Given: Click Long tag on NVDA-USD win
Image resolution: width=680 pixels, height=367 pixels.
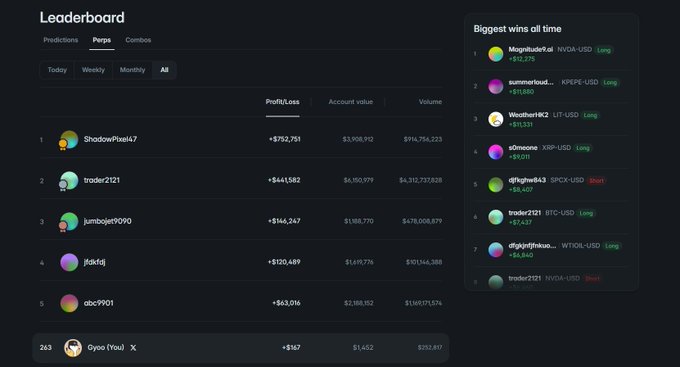Looking at the screenshot, I should pyautogui.click(x=604, y=50).
